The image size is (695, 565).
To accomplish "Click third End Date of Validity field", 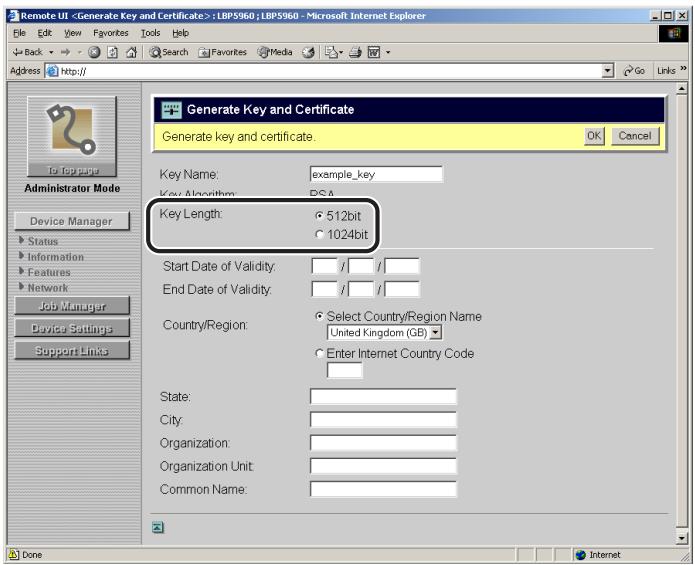I will (x=402, y=289).
